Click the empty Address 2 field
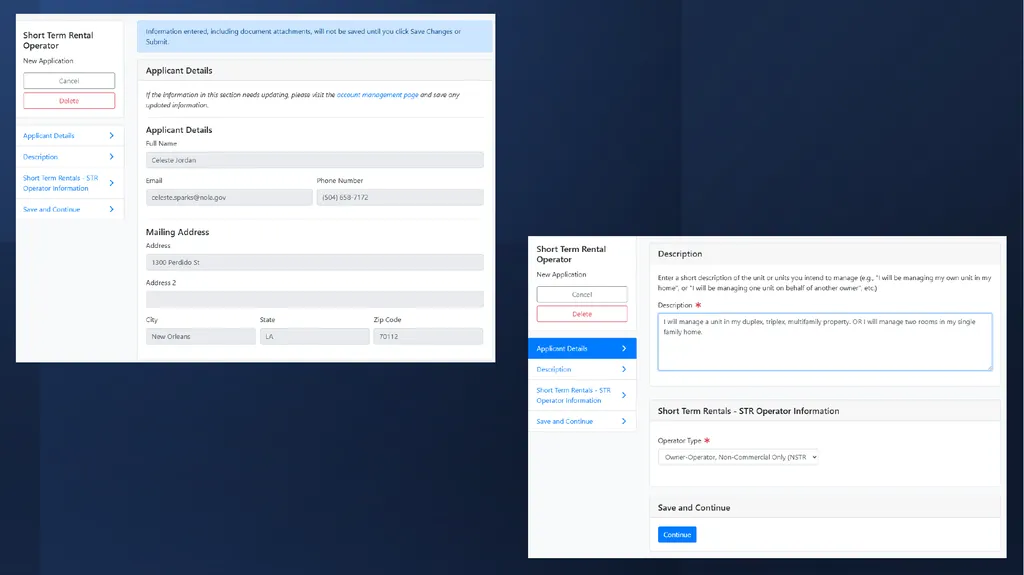The width and height of the screenshot is (1024, 575). point(315,299)
